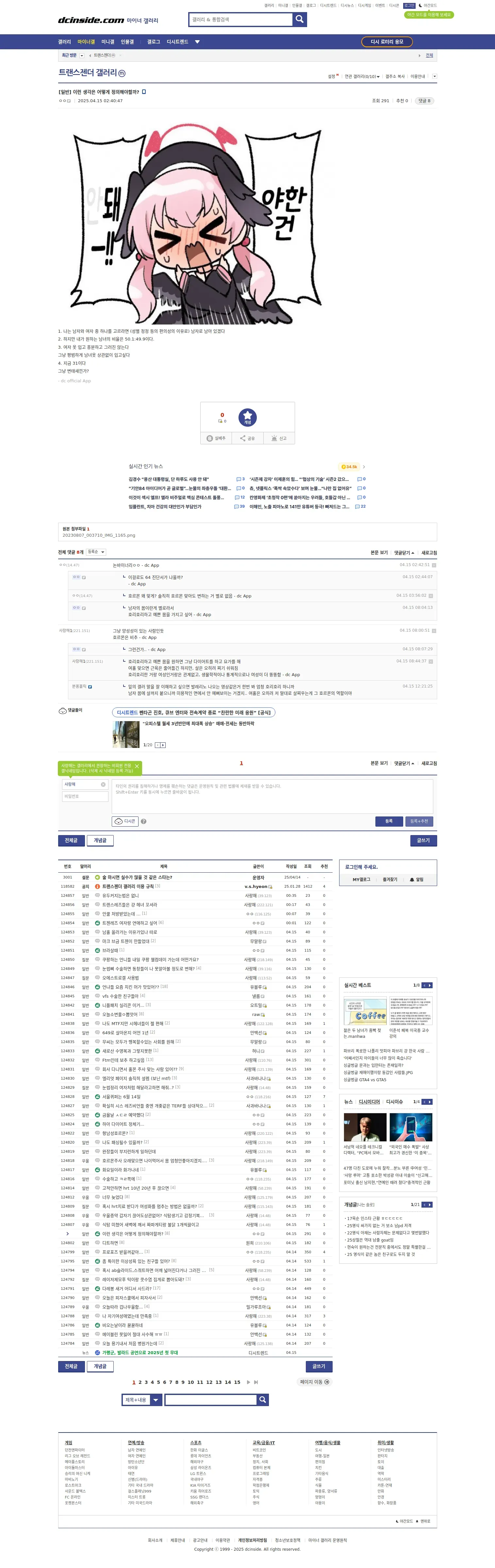Click upper 개념글 button
The width and height of the screenshot is (495, 1568).
point(100,841)
